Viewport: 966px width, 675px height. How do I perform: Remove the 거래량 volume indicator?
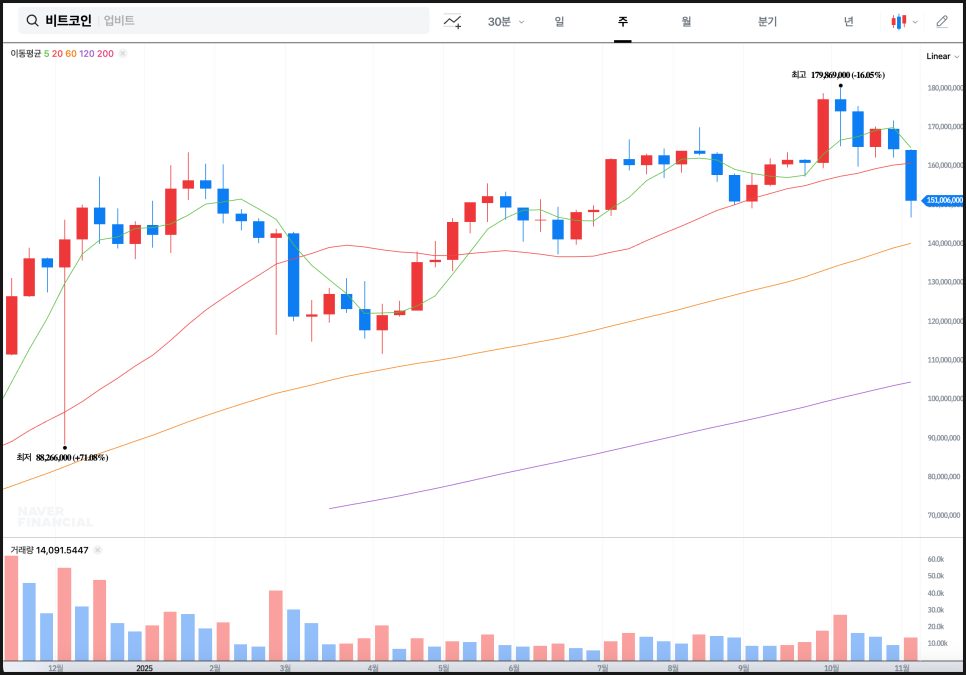click(97, 550)
